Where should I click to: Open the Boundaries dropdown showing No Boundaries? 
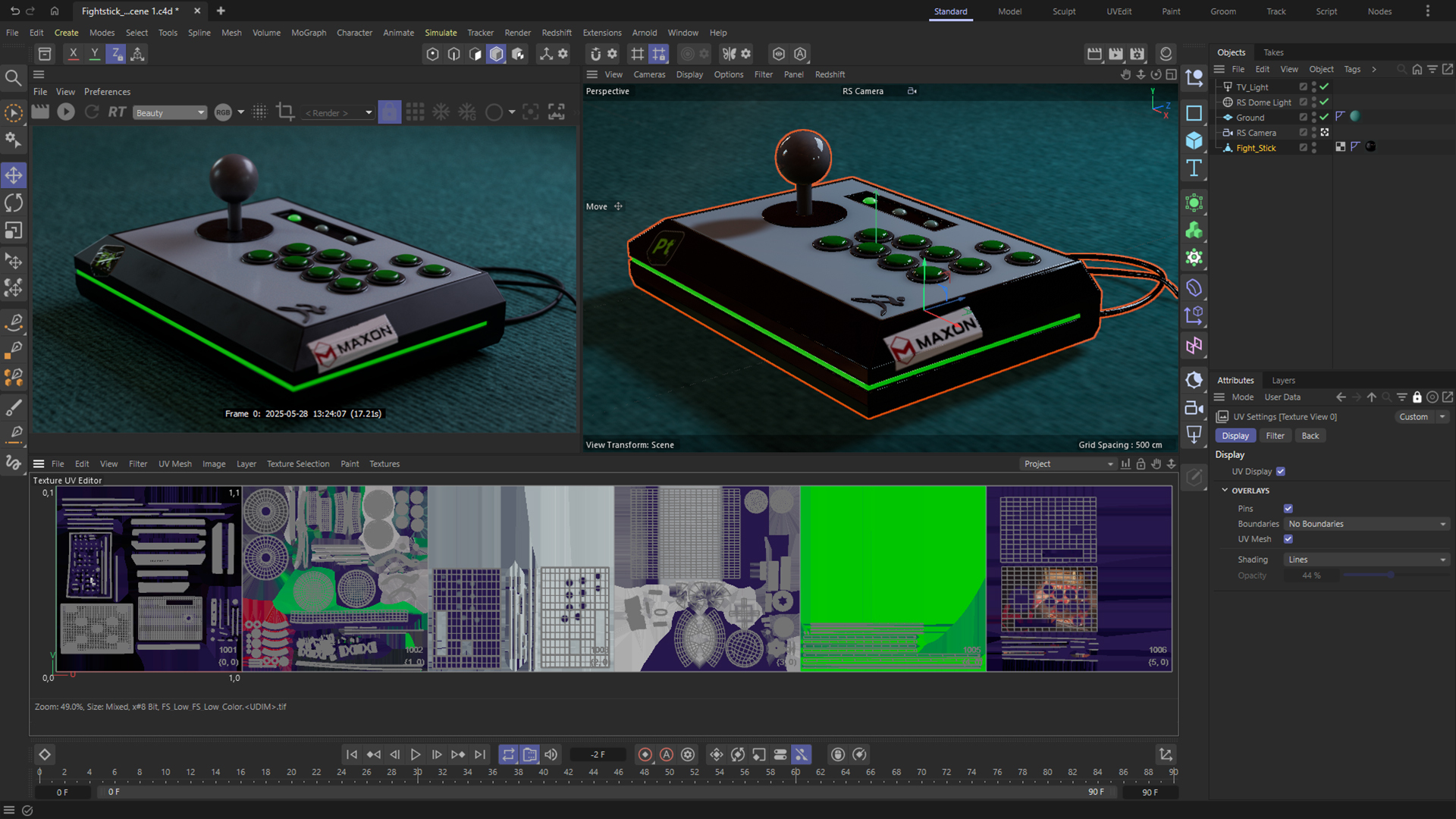point(1365,524)
